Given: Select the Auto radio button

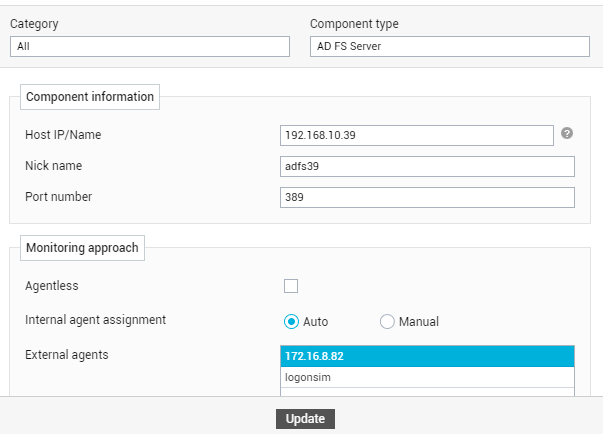Looking at the screenshot, I should click(x=291, y=321).
